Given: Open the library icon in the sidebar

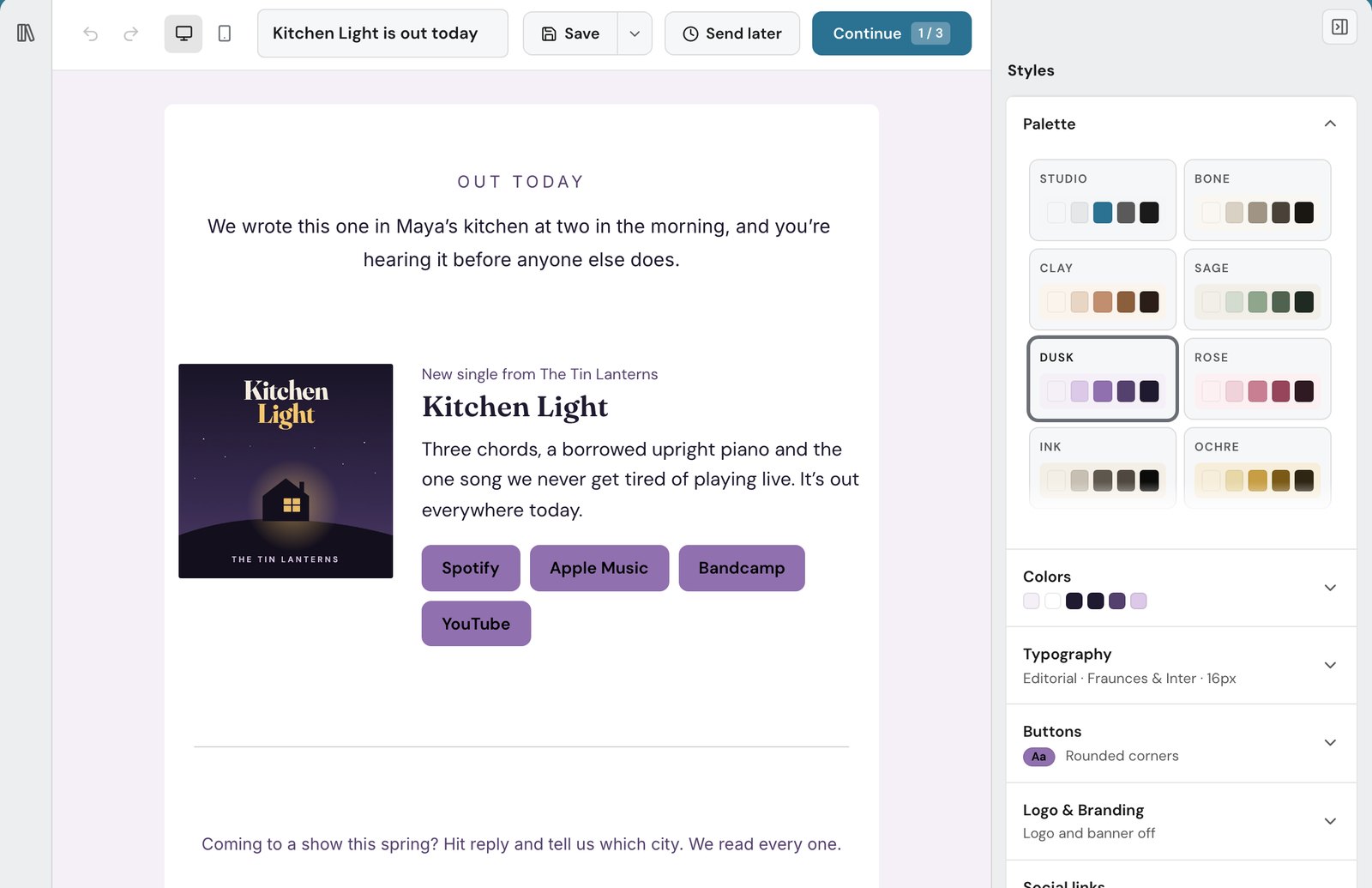Looking at the screenshot, I should coord(26,33).
